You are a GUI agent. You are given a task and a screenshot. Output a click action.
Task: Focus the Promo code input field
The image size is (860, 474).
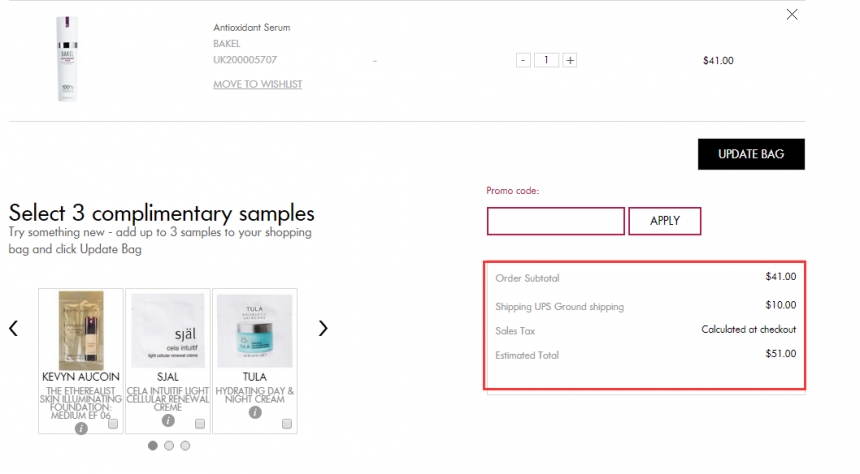pyautogui.click(x=556, y=221)
